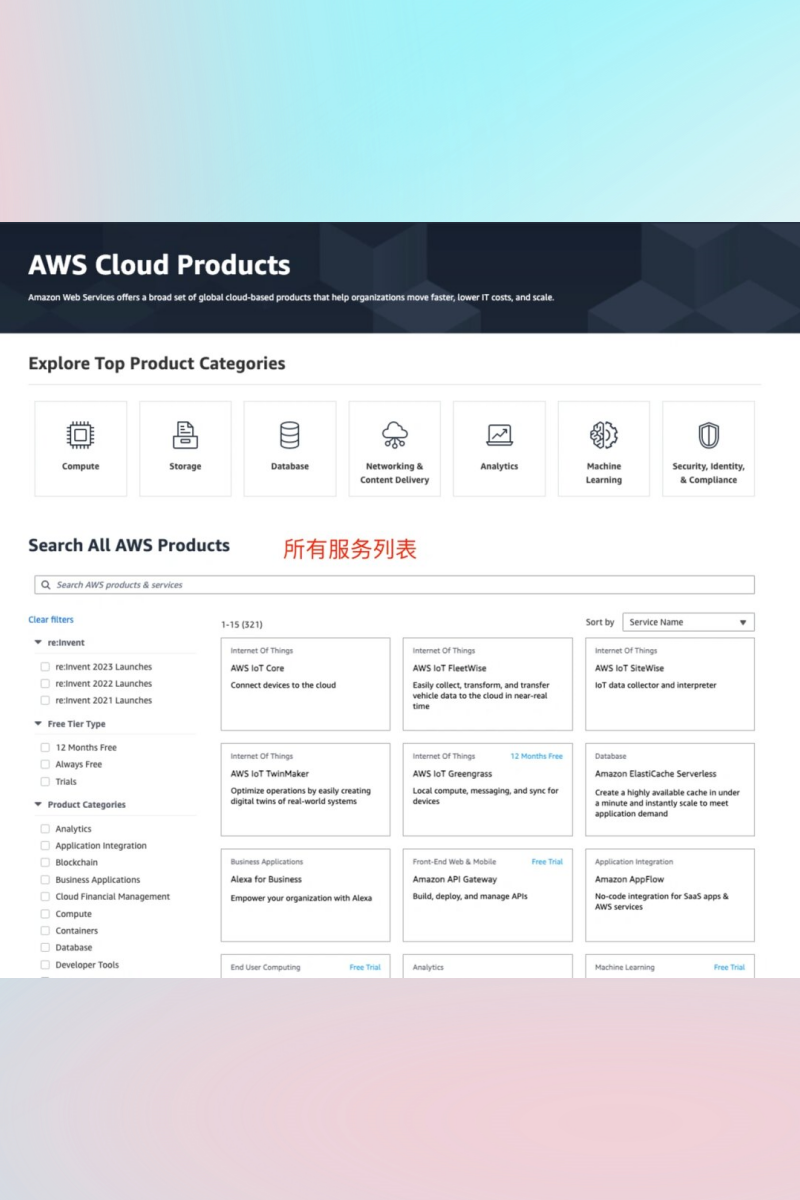Collapse the Product Categories filter group
Image resolution: width=800 pixels, height=1200 pixels.
coord(38,805)
